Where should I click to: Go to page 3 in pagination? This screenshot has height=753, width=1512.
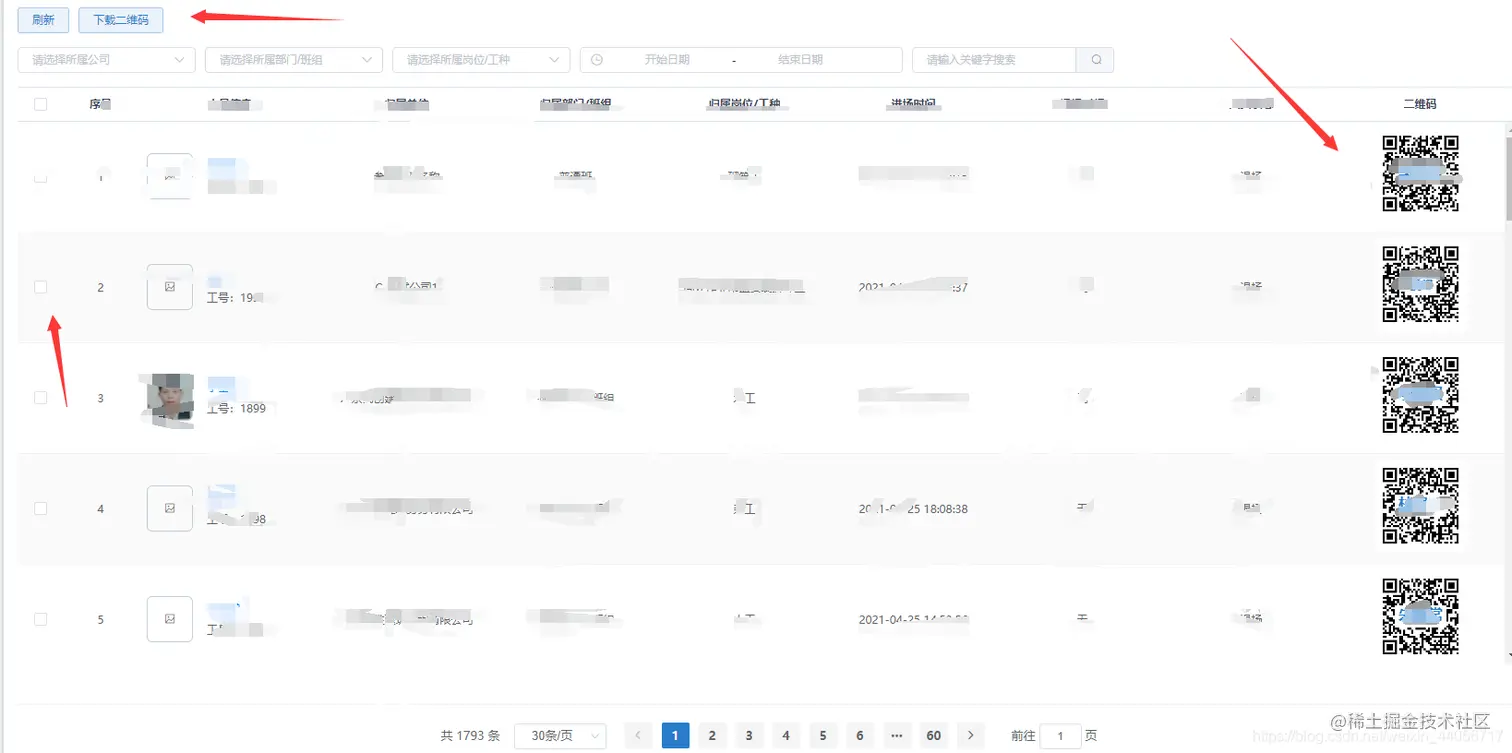tap(749, 736)
